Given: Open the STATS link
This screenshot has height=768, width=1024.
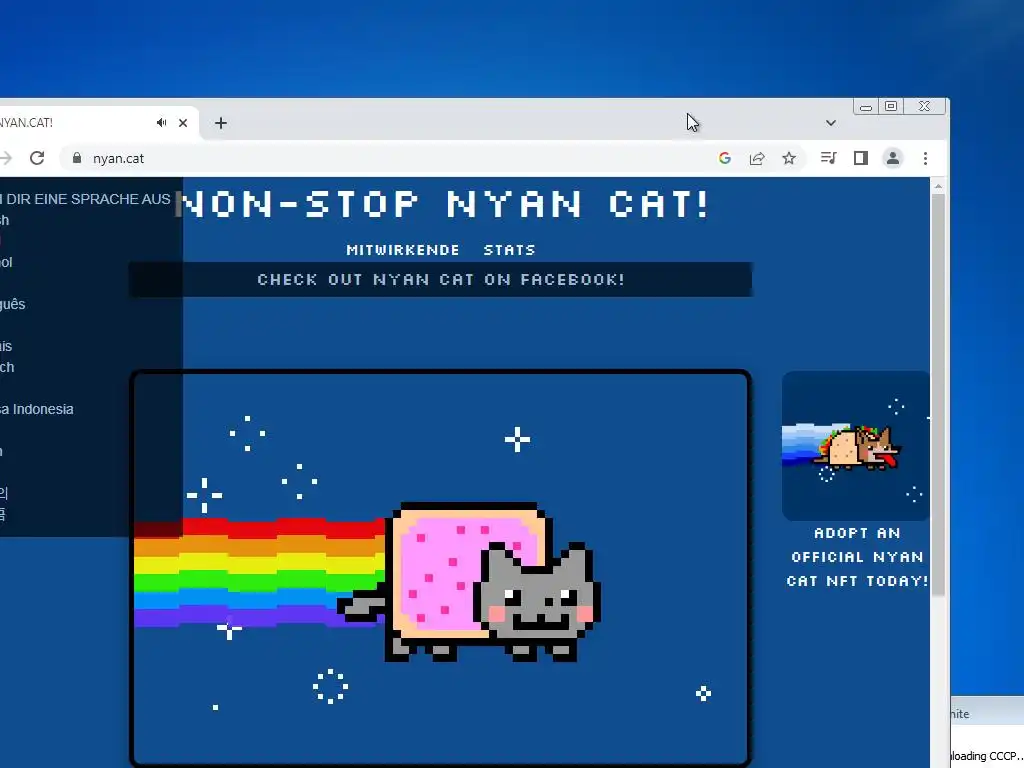Looking at the screenshot, I should point(509,250).
